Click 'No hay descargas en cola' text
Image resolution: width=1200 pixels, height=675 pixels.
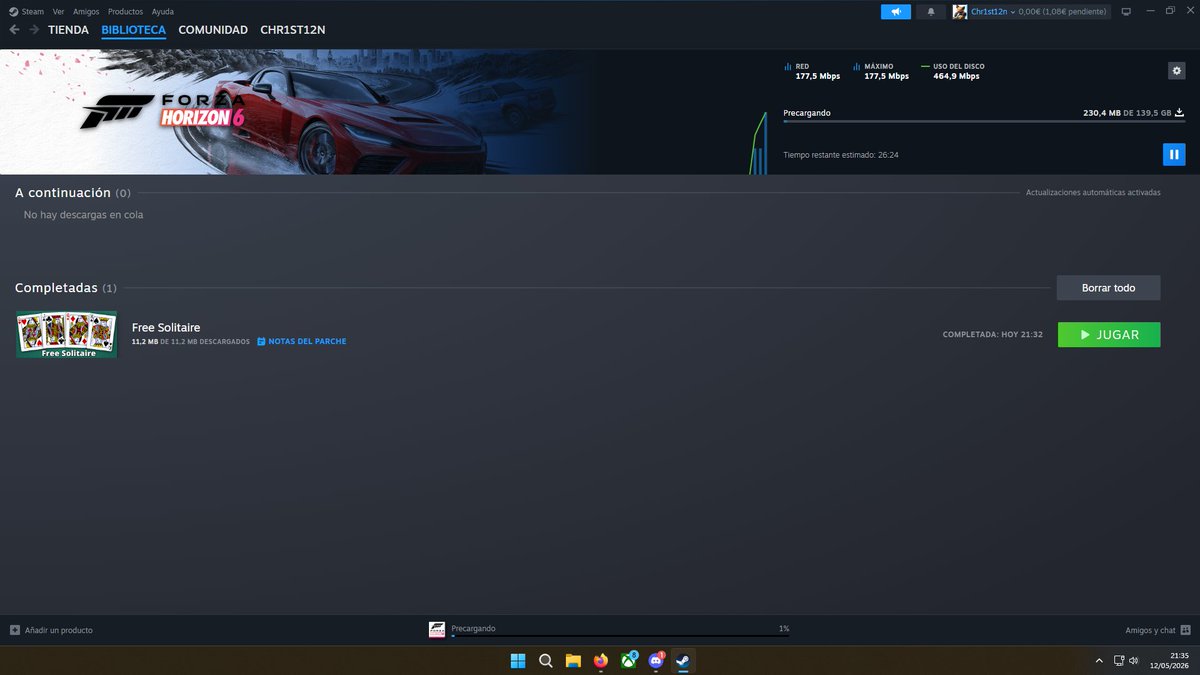[83, 215]
